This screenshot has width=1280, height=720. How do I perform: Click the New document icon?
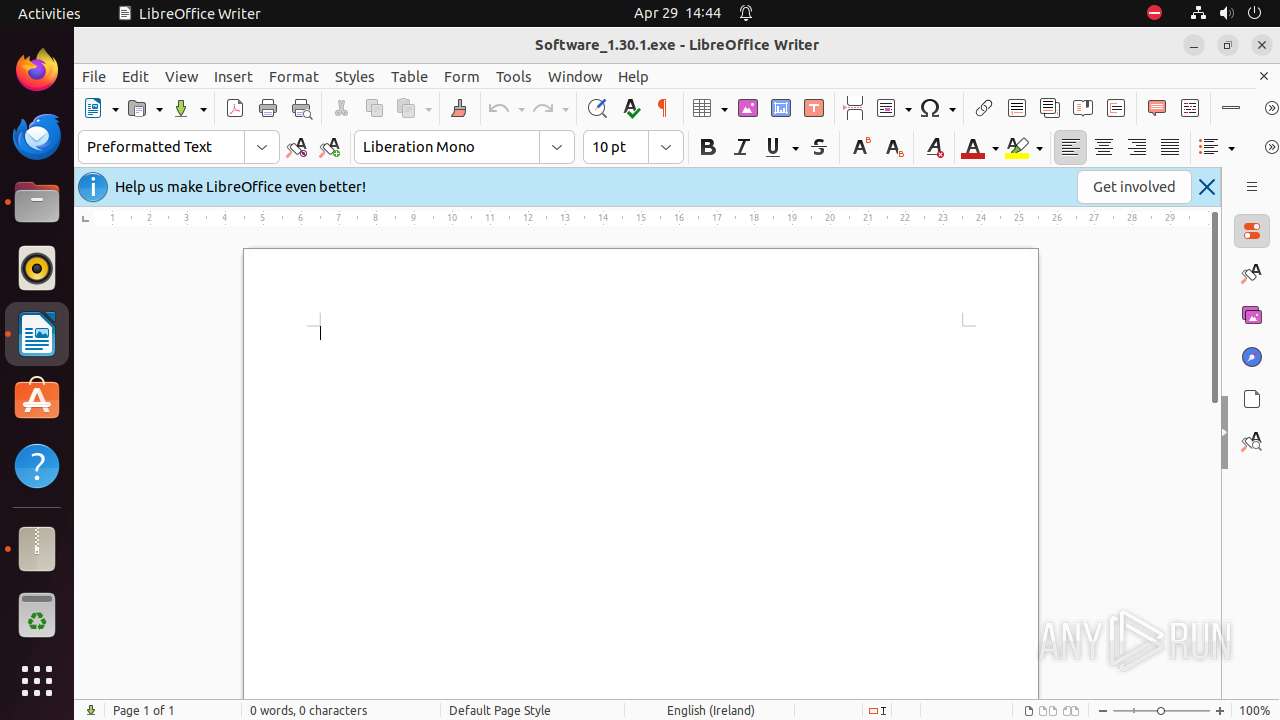pos(93,108)
